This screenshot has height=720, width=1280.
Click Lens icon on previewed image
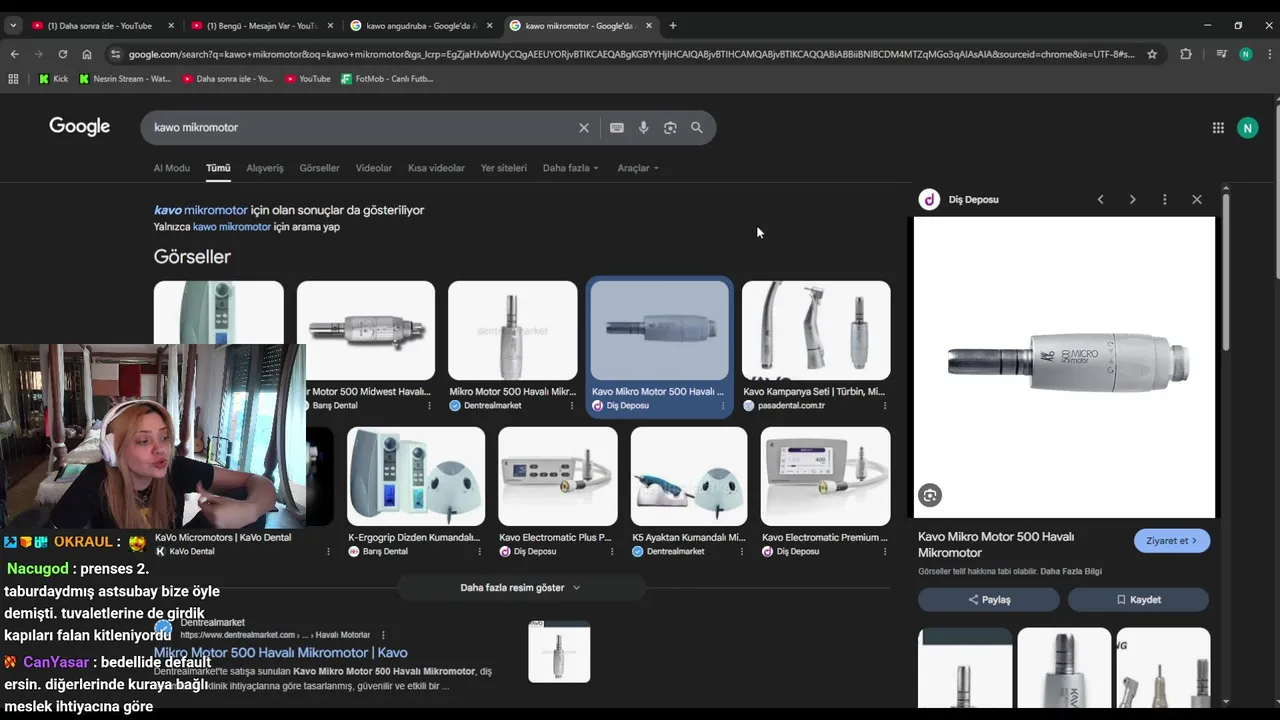click(x=930, y=495)
